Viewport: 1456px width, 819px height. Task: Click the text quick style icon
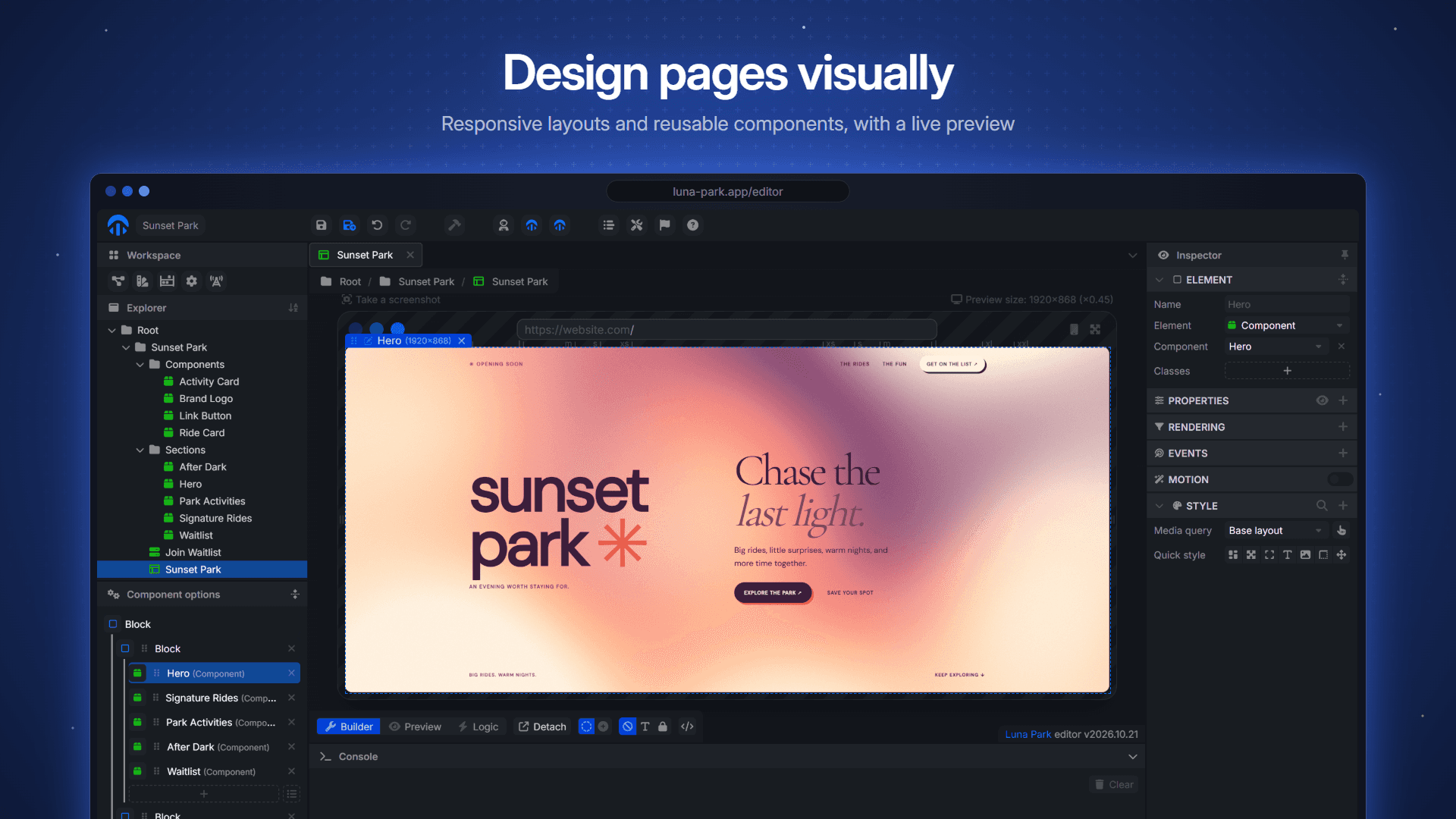[x=1287, y=555]
